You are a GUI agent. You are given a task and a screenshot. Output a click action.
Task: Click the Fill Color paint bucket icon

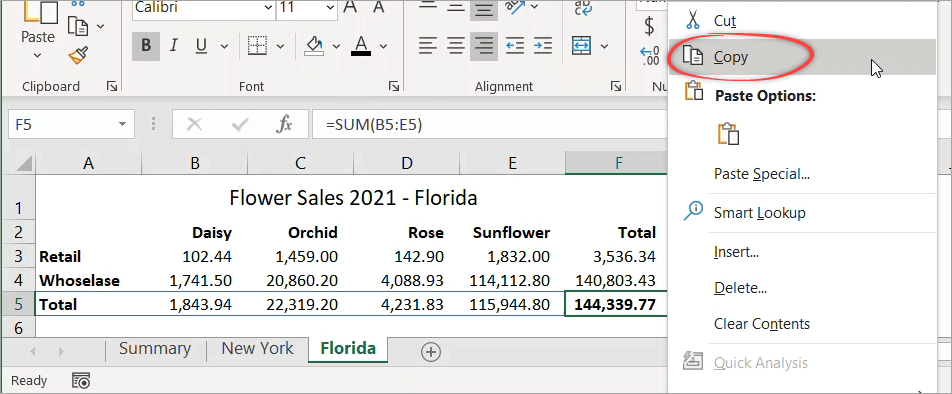(x=314, y=46)
